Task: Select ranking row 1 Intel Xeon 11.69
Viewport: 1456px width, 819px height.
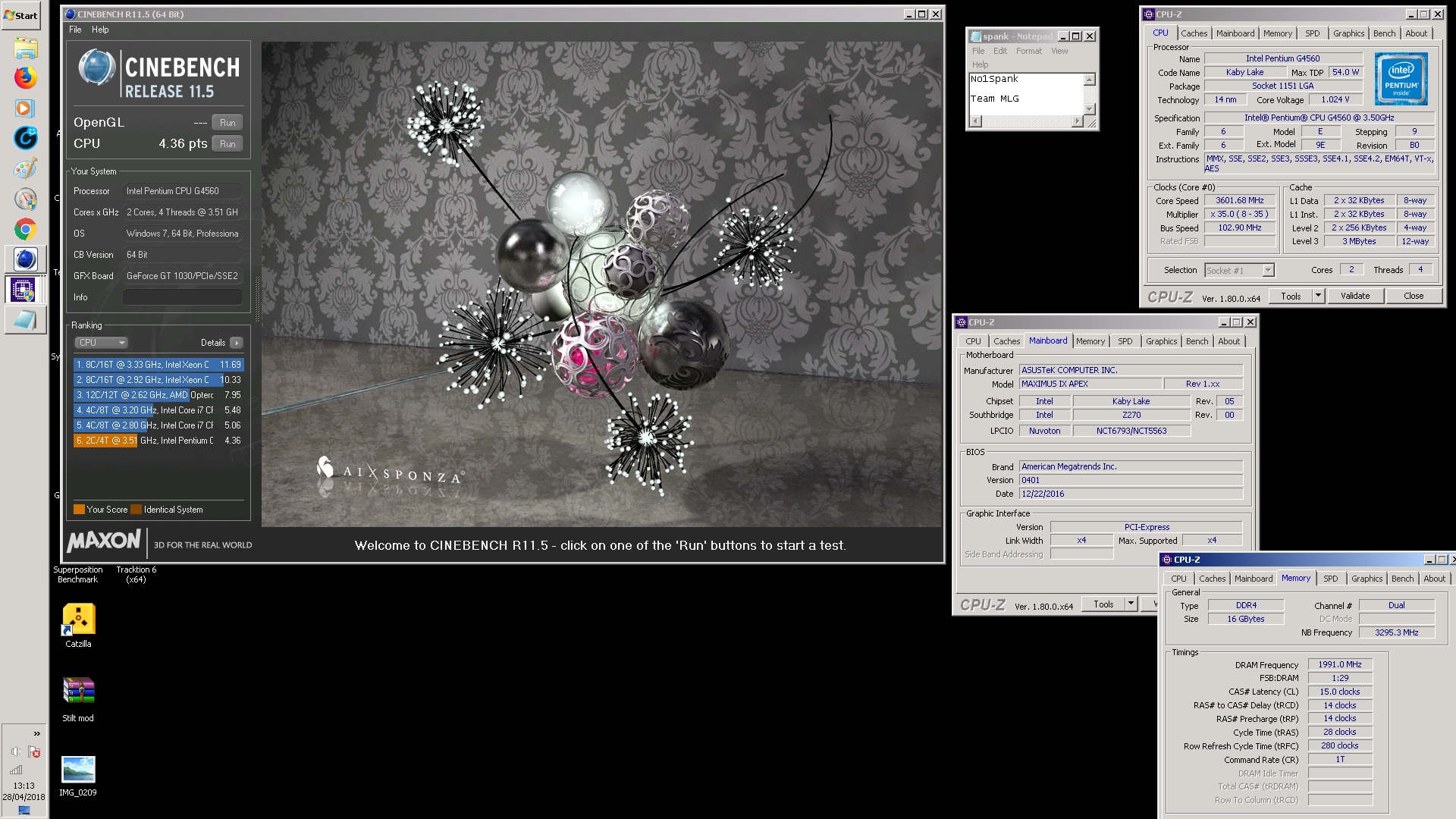Action: click(158, 365)
